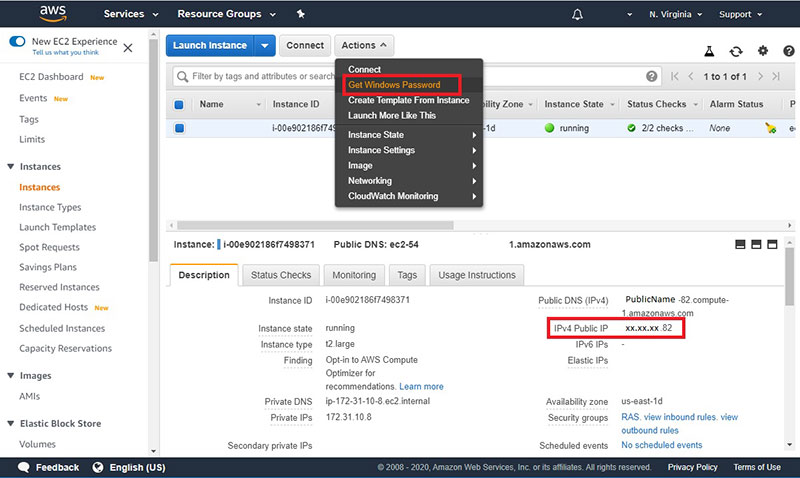
Task: Collapse the Instances sidebar section
Action: click(11, 166)
